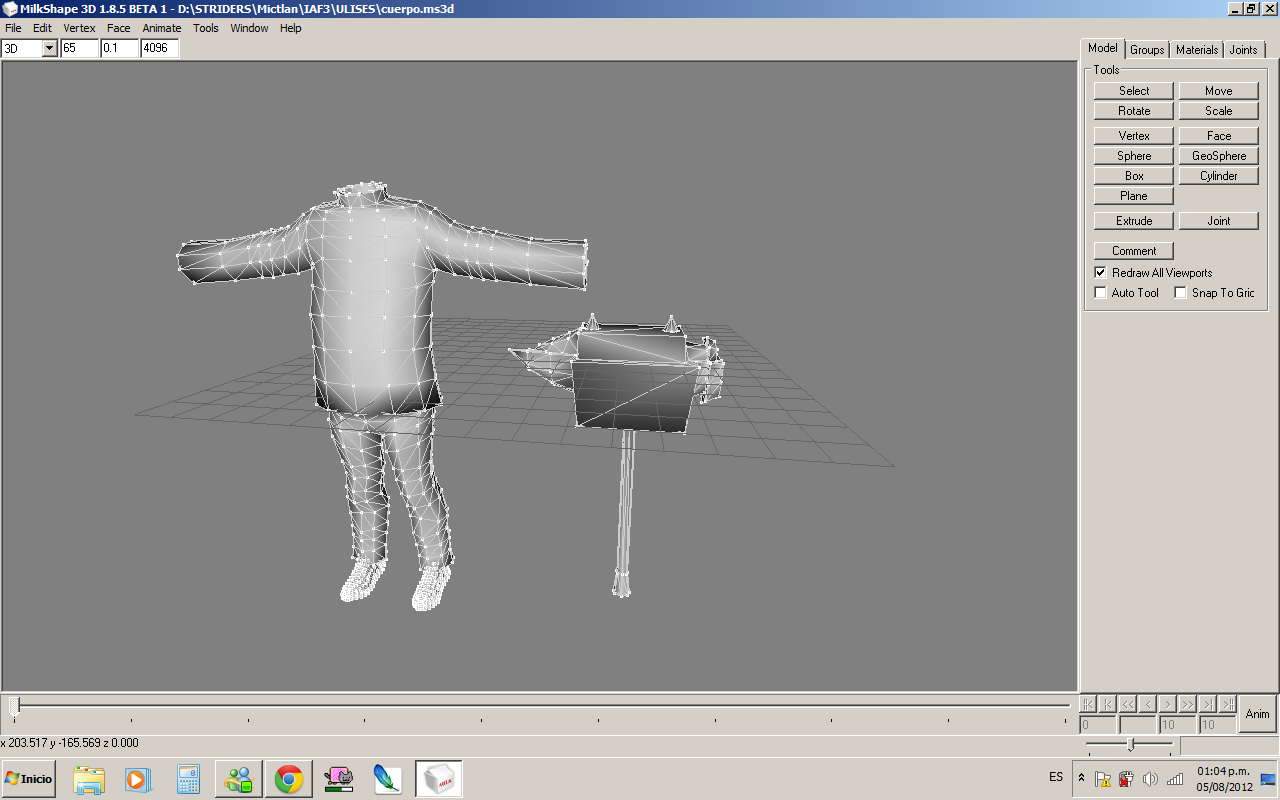Toggle Redraw All Viewports checkbox
Screen dimensions: 1280x800
(1101, 273)
